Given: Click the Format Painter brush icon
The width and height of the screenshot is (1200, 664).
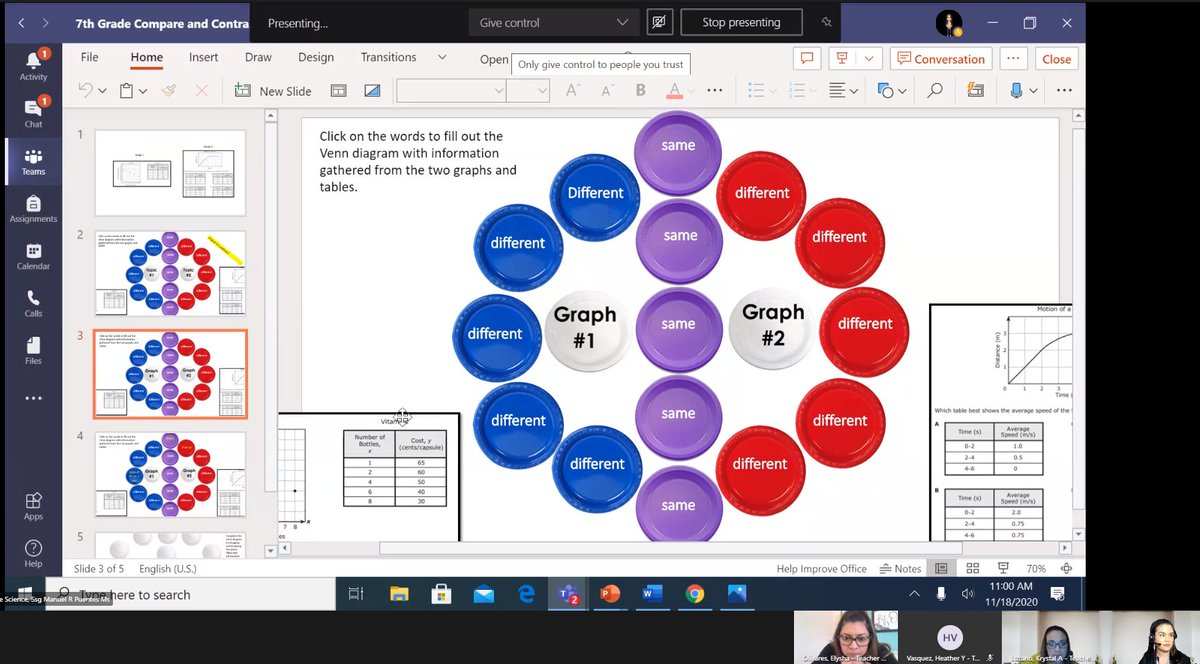Looking at the screenshot, I should [x=169, y=91].
